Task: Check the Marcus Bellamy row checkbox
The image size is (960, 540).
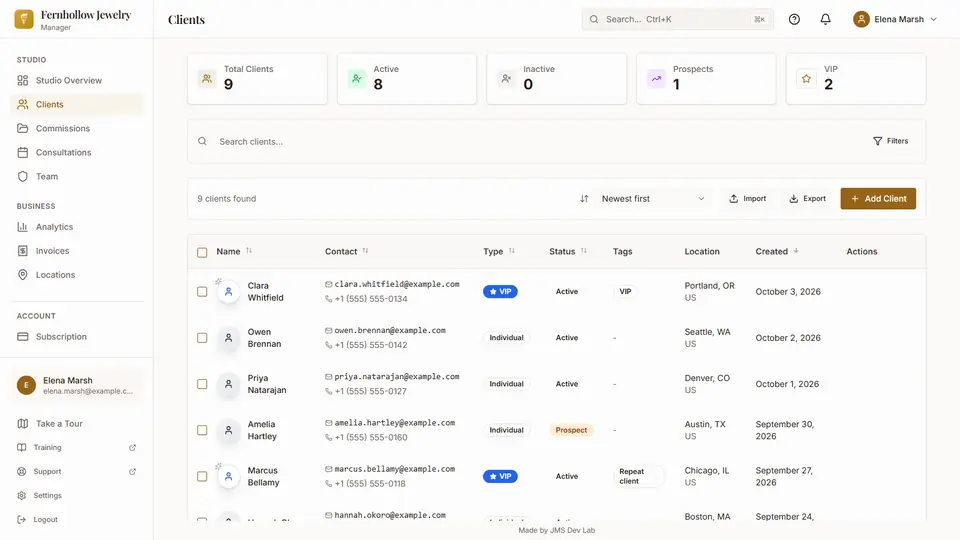Action: [202, 476]
